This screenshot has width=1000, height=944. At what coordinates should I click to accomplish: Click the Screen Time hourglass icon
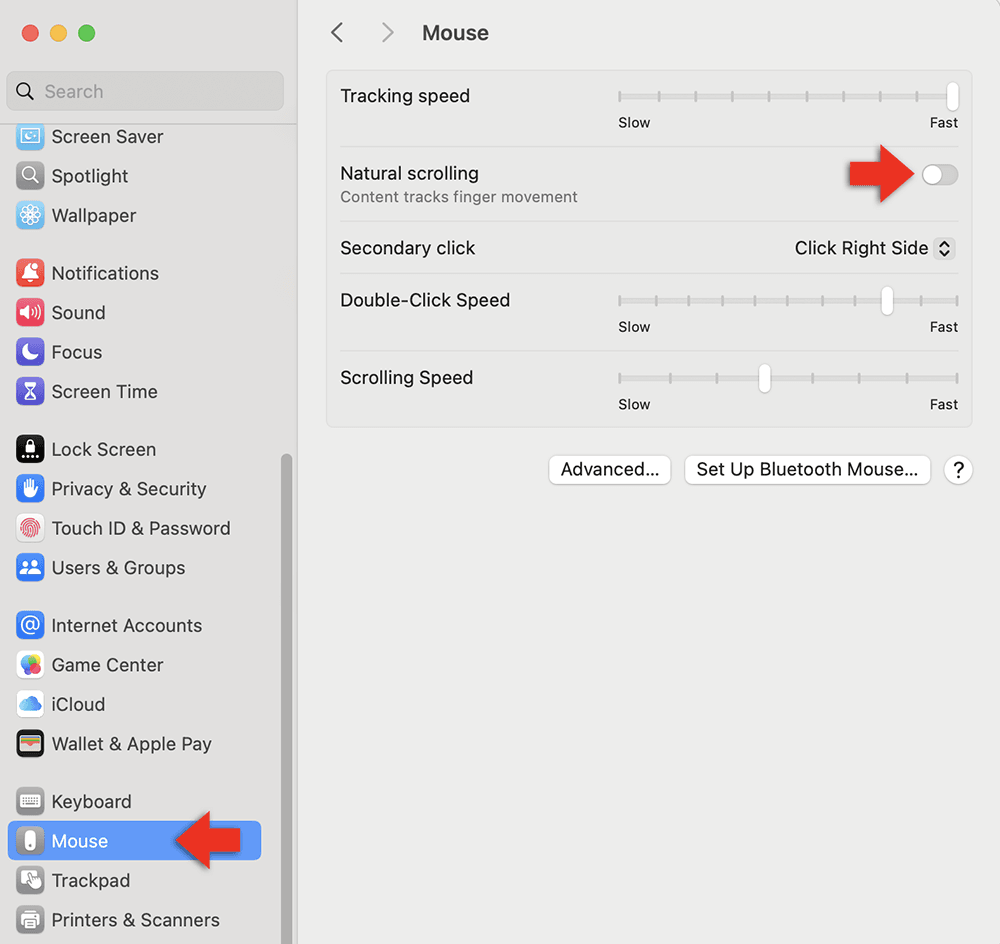(x=30, y=392)
